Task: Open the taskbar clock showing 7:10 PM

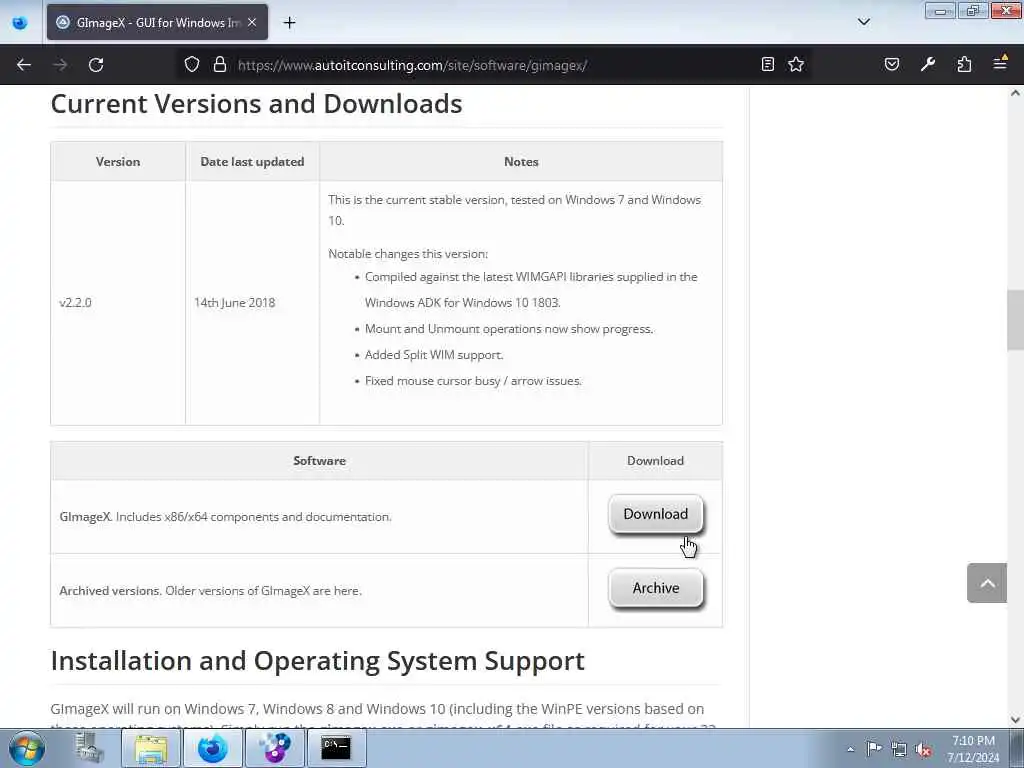Action: coord(973,749)
